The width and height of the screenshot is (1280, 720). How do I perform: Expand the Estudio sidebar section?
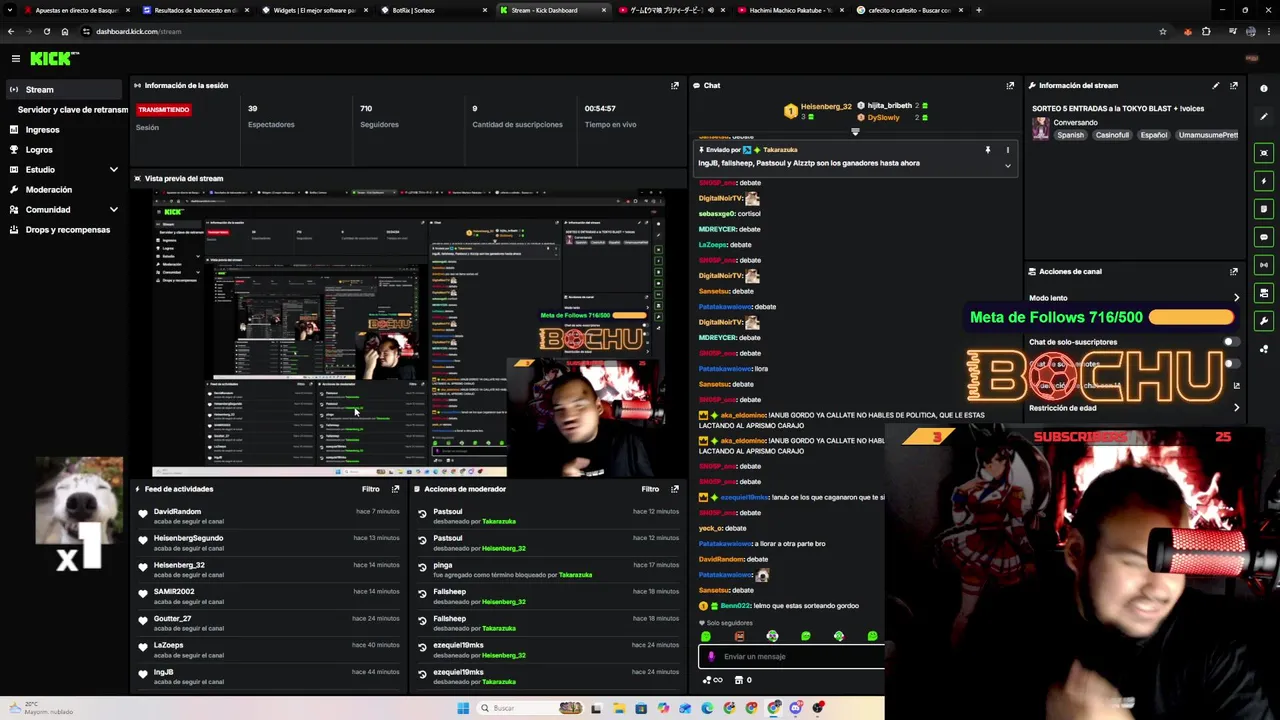click(x=113, y=170)
